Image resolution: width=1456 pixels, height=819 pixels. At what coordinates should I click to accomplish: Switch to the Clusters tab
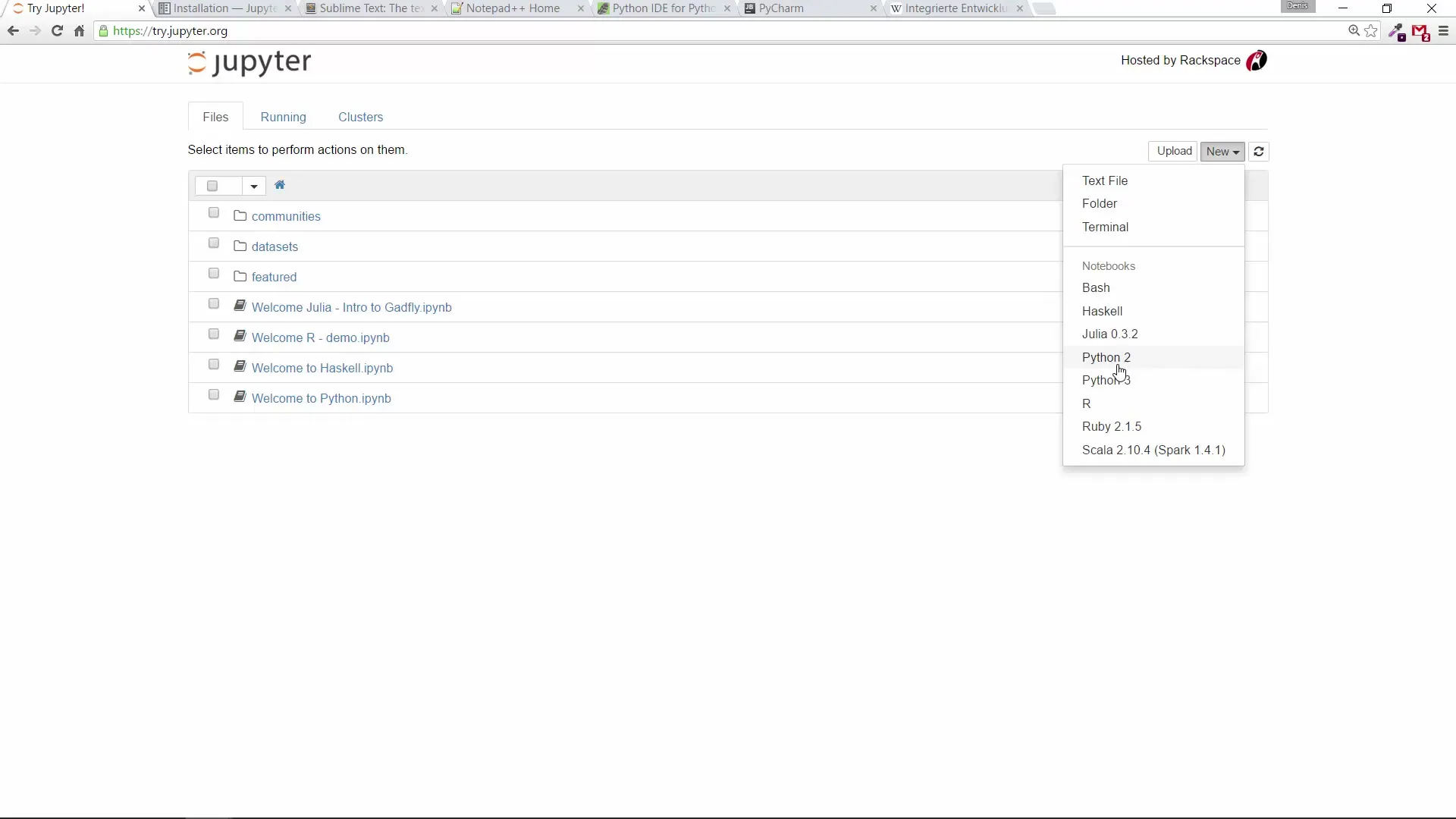360,117
